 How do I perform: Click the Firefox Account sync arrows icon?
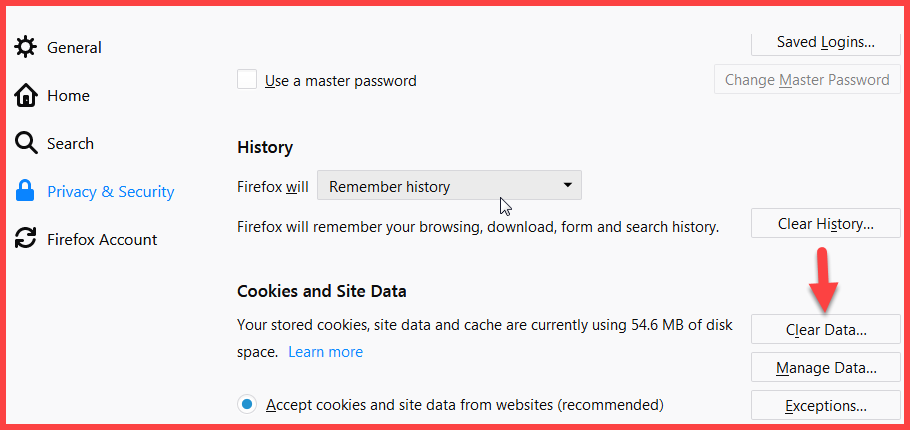coord(26,239)
